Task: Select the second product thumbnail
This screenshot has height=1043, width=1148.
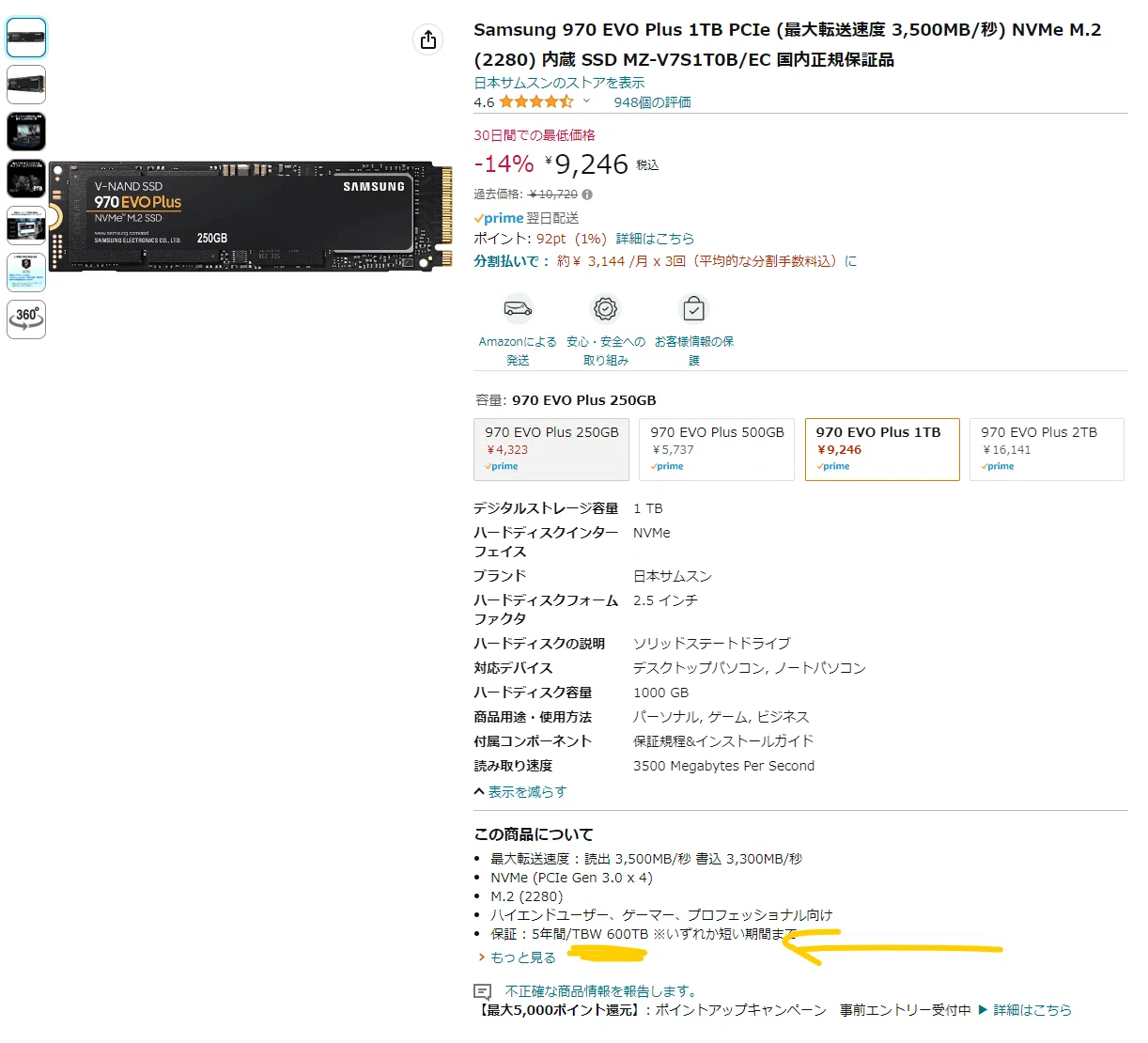Action: coord(26,85)
